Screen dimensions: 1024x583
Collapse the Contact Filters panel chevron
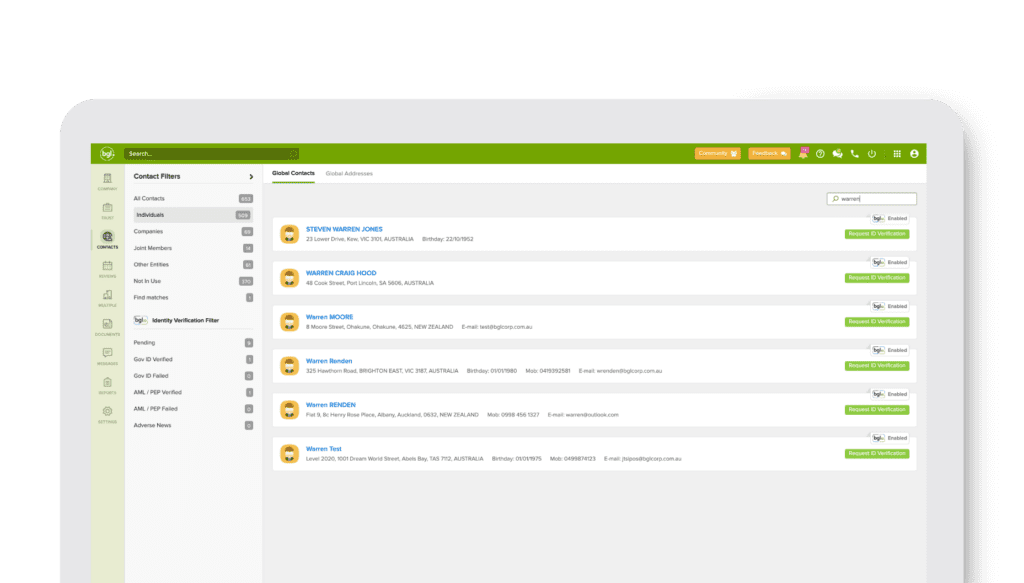point(252,176)
